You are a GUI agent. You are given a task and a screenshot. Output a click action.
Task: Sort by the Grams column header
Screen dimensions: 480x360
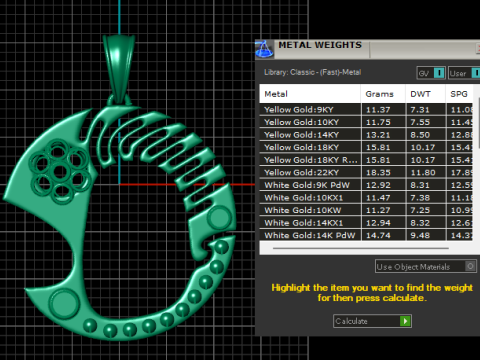click(383, 94)
